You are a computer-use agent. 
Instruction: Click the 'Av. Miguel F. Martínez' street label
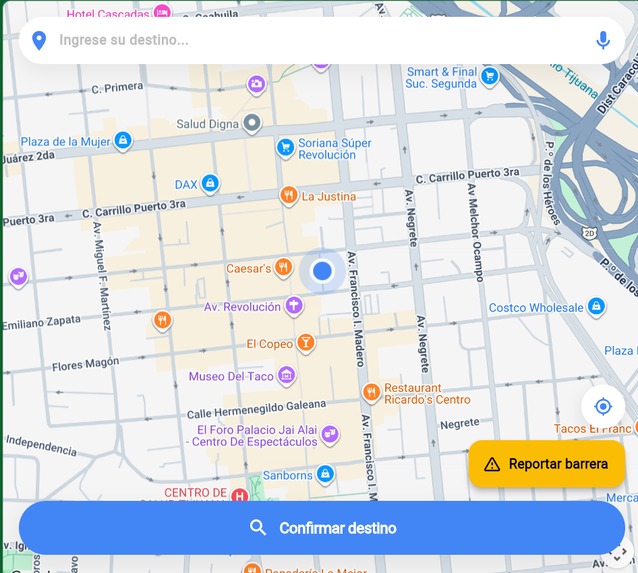click(x=102, y=276)
